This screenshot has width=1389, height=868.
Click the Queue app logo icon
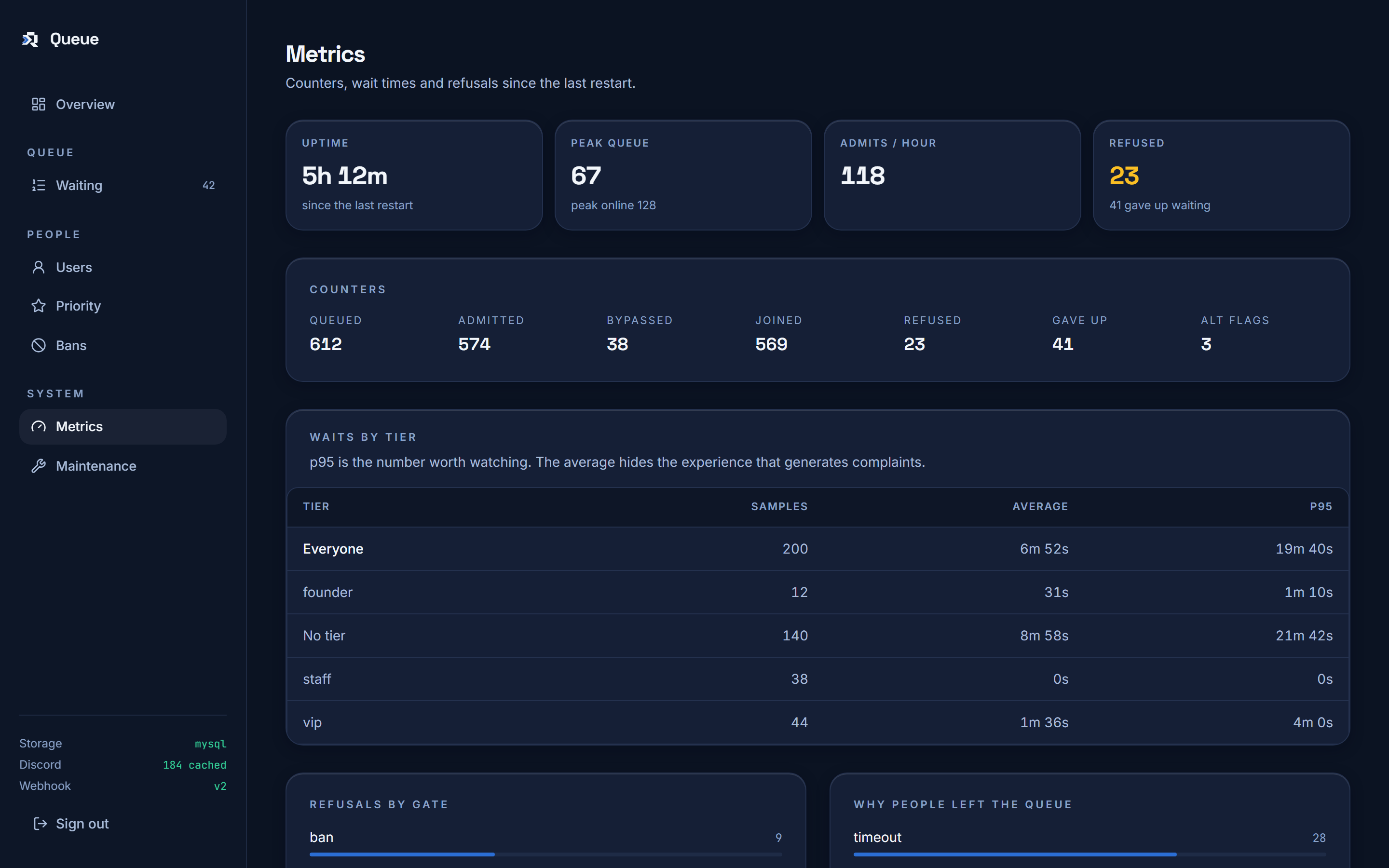click(x=30, y=39)
